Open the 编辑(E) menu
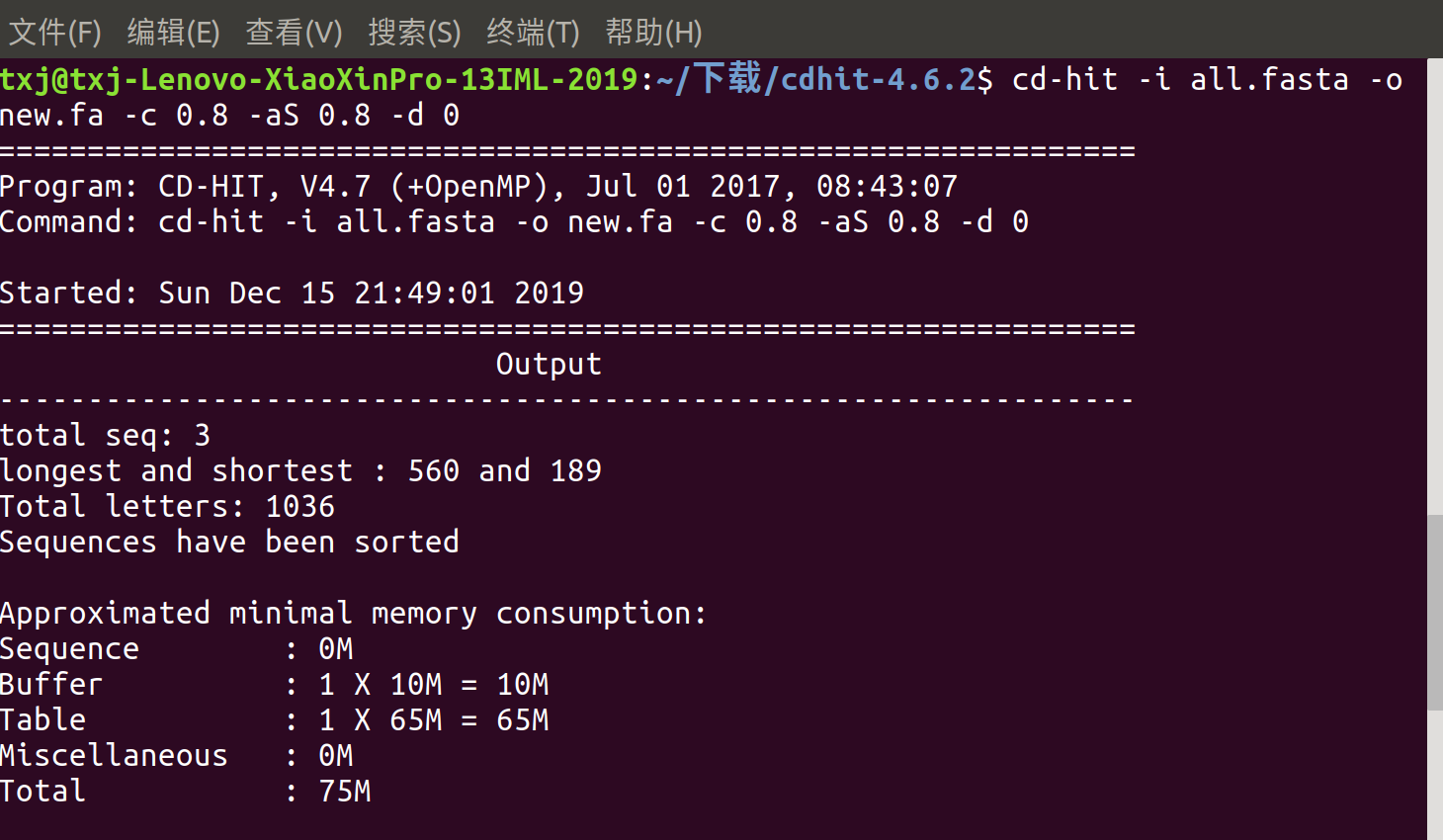The image size is (1443, 840). click(174, 32)
